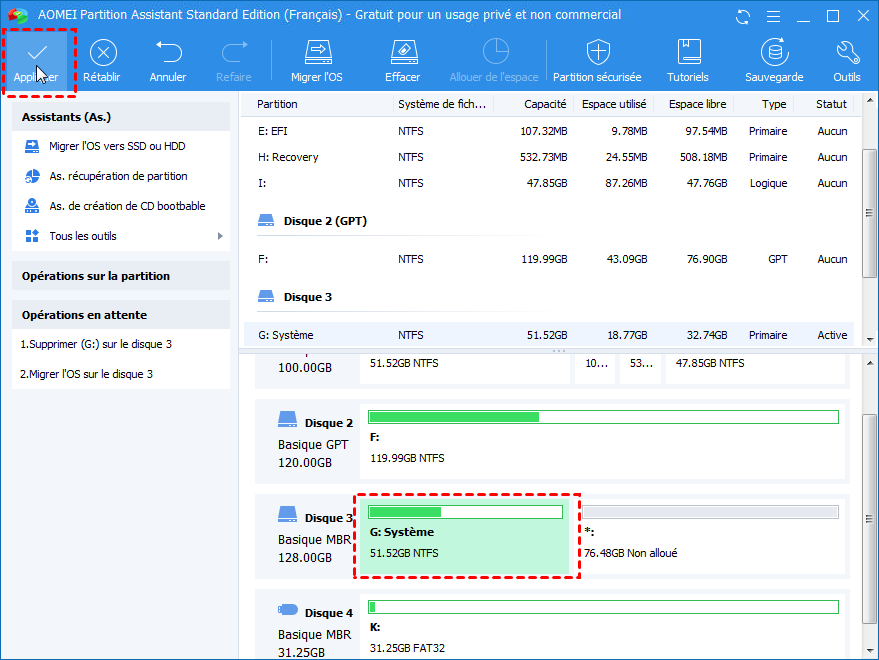Open Partition sécurisée shield tool
This screenshot has height=660, width=879.
598,61
